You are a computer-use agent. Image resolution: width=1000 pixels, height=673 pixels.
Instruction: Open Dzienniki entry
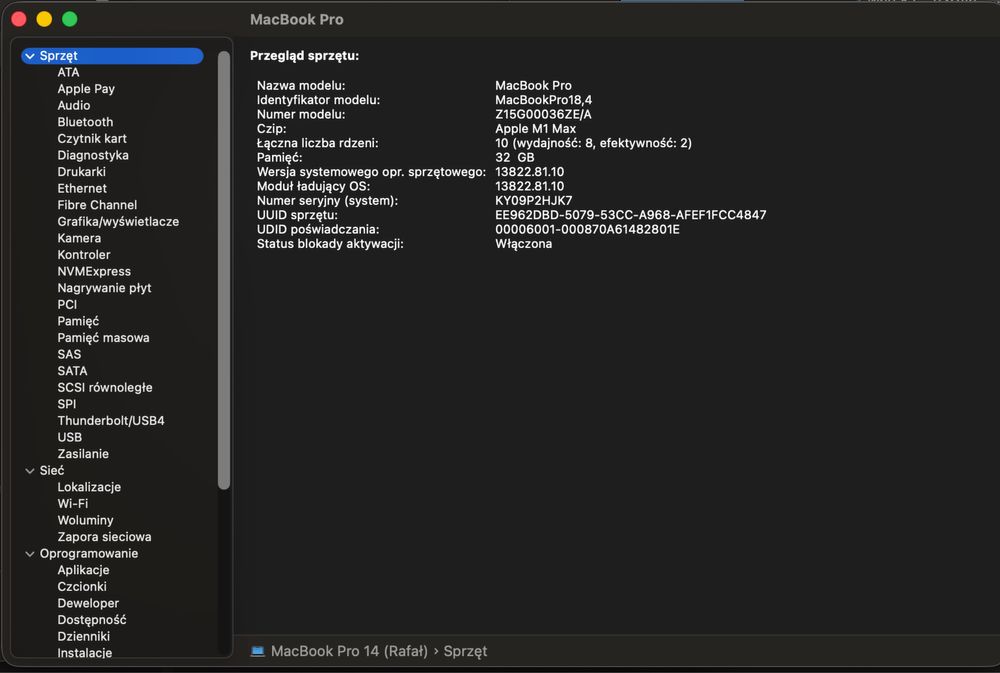84,636
